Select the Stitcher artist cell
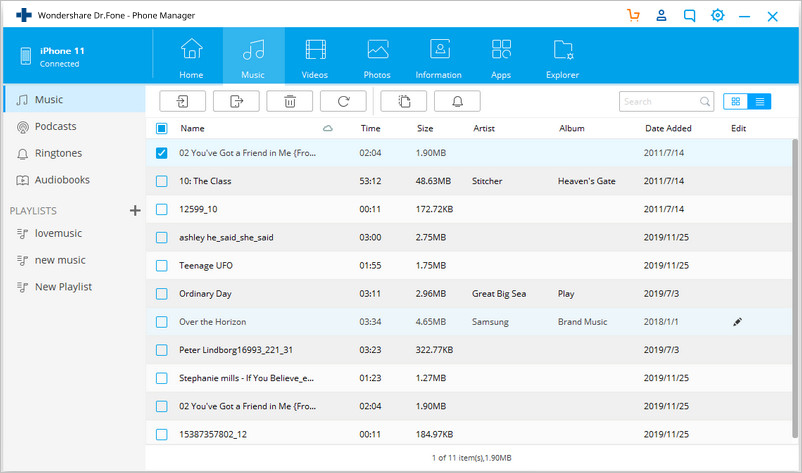Screen dimensions: 802x473 click(x=487, y=181)
